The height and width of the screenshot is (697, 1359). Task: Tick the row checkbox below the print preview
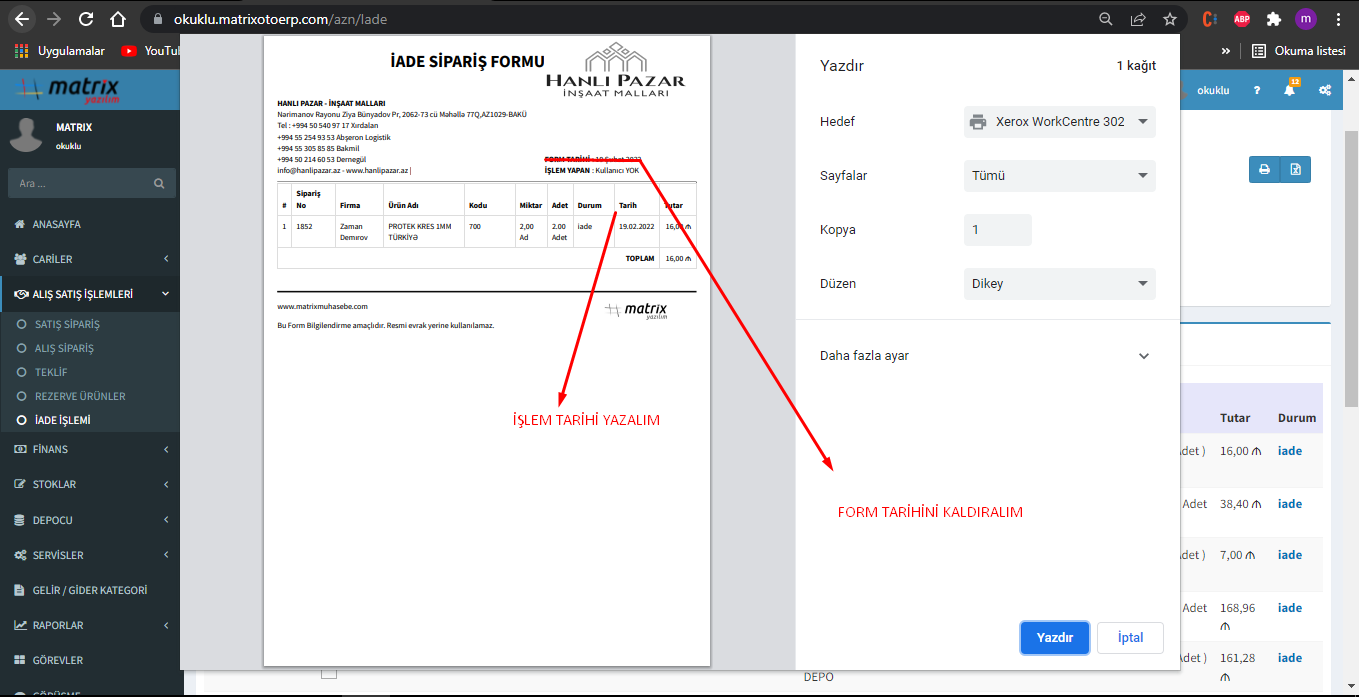point(329,674)
